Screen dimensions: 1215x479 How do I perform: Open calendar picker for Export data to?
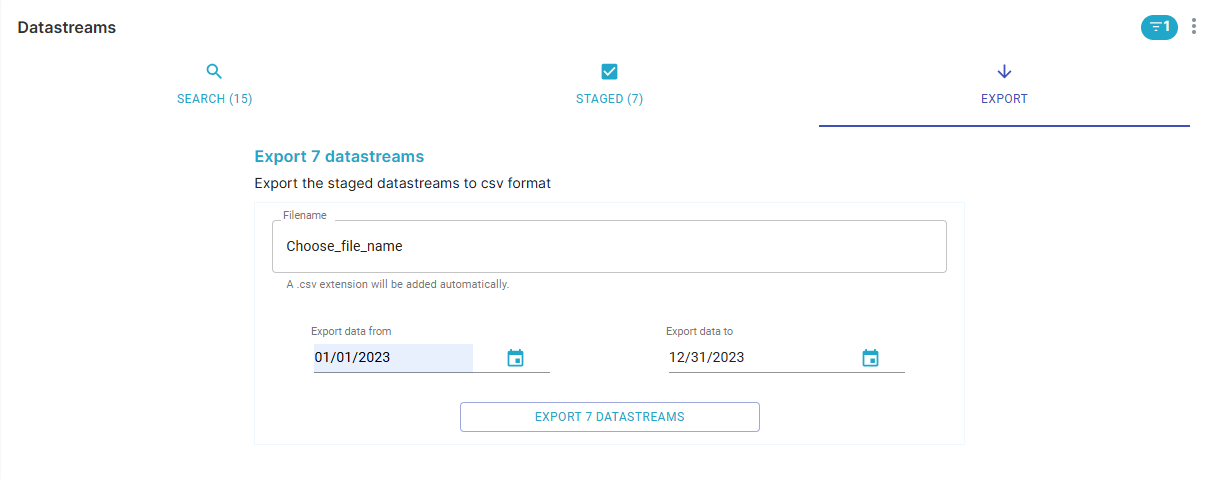point(870,358)
